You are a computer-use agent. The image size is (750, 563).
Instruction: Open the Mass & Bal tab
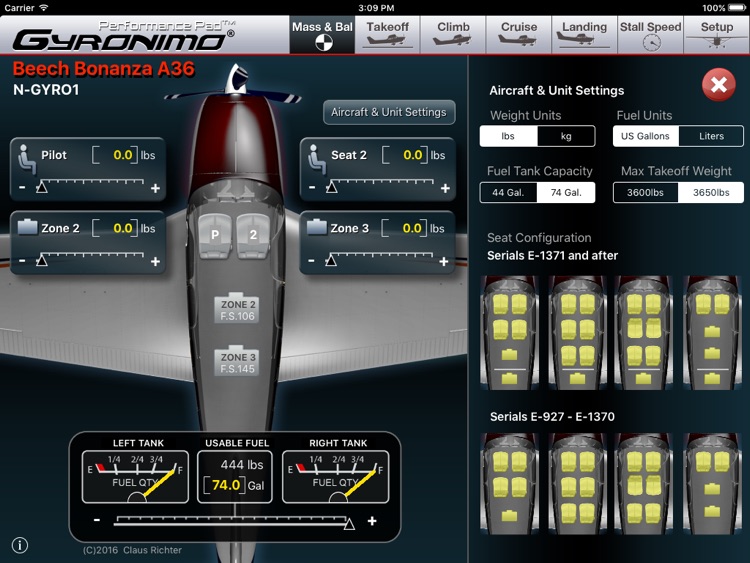[x=322, y=34]
